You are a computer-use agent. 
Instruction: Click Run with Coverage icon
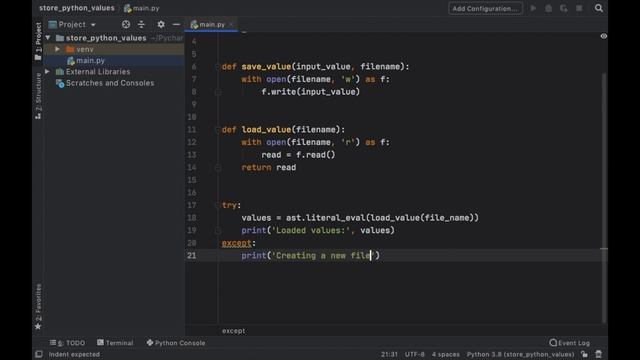564,8
